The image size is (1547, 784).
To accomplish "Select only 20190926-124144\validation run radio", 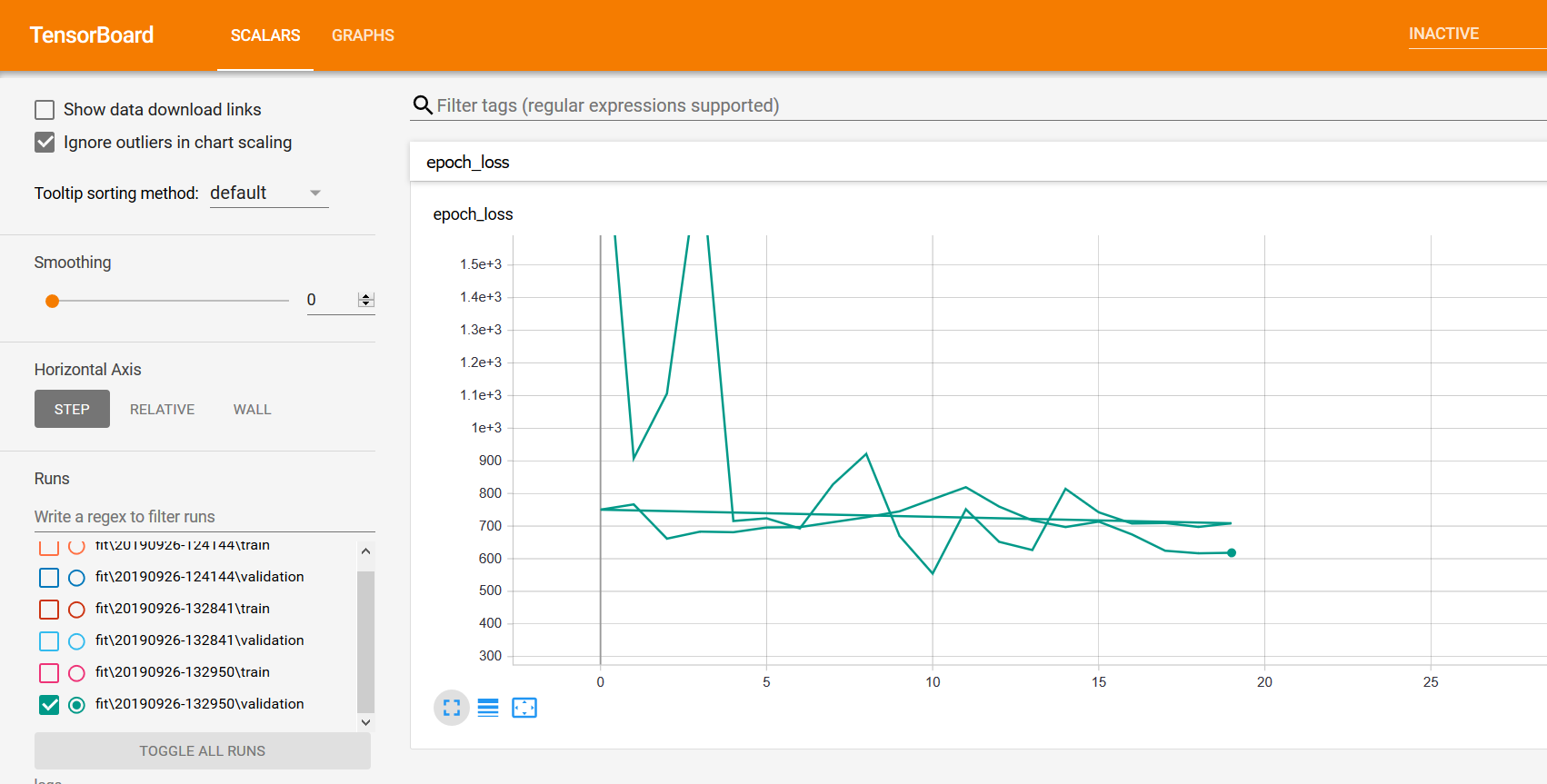I will [76, 578].
